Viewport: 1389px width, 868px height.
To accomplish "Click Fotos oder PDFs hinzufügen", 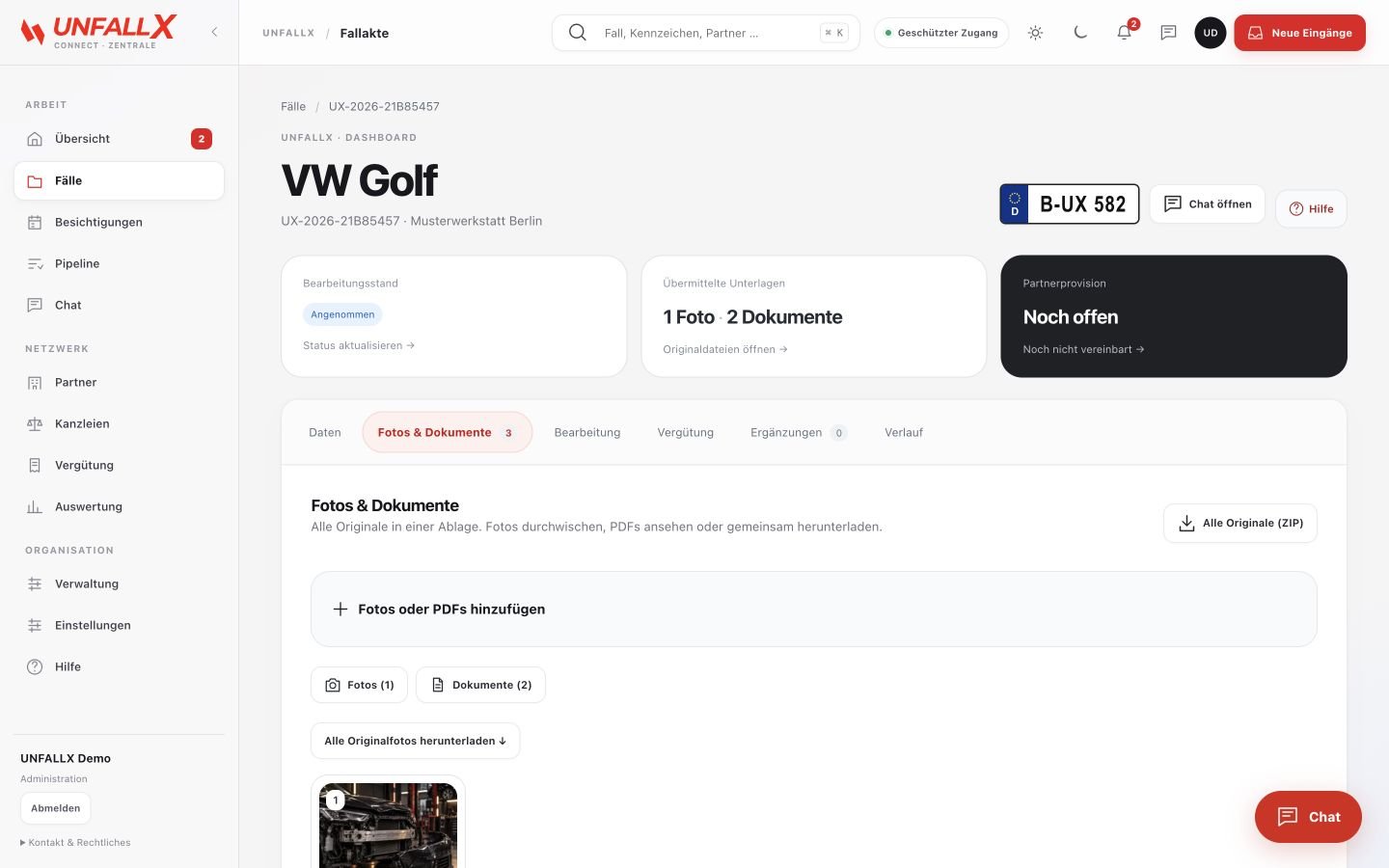I will (x=814, y=610).
